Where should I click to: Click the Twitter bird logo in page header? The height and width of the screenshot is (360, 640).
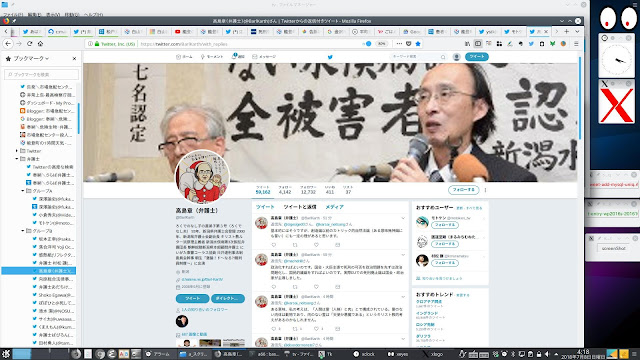pos(330,57)
